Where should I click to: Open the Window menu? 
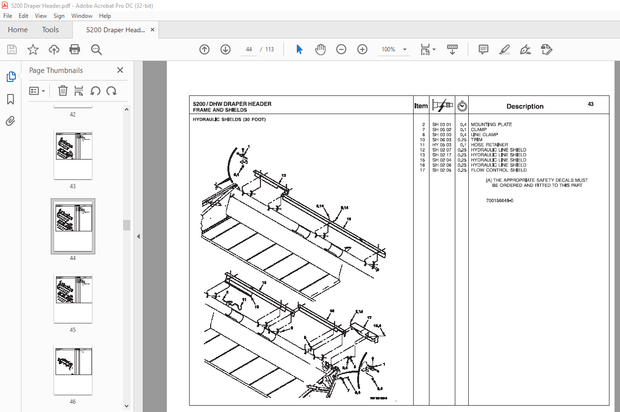pyautogui.click(x=81, y=16)
